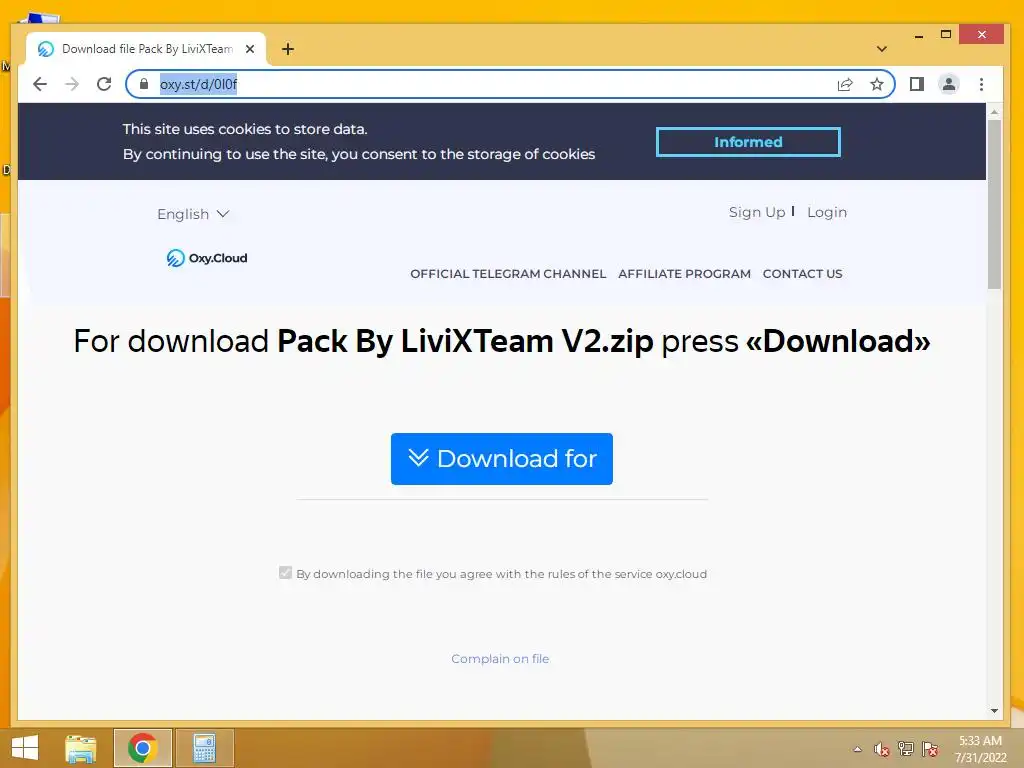The width and height of the screenshot is (1024, 768).
Task: Select the 'Download file Pack By LiviXTeam' tab
Action: click(146, 49)
